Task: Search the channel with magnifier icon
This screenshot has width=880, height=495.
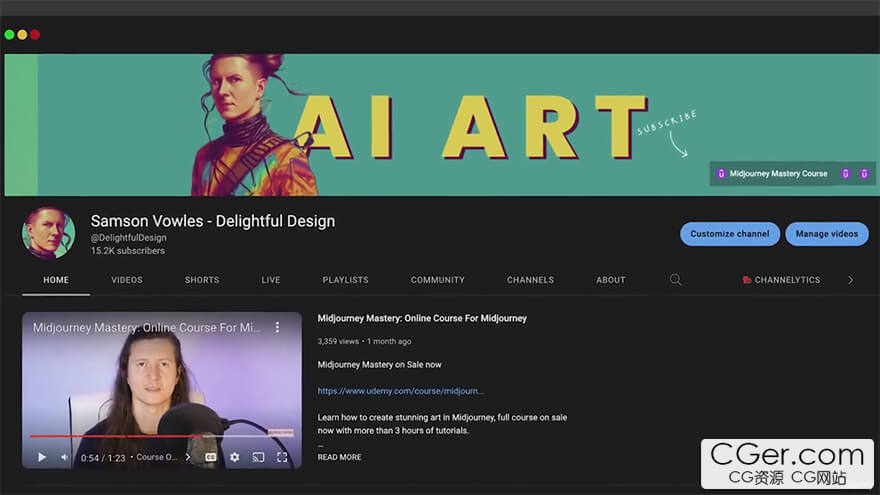Action: pyautogui.click(x=676, y=279)
